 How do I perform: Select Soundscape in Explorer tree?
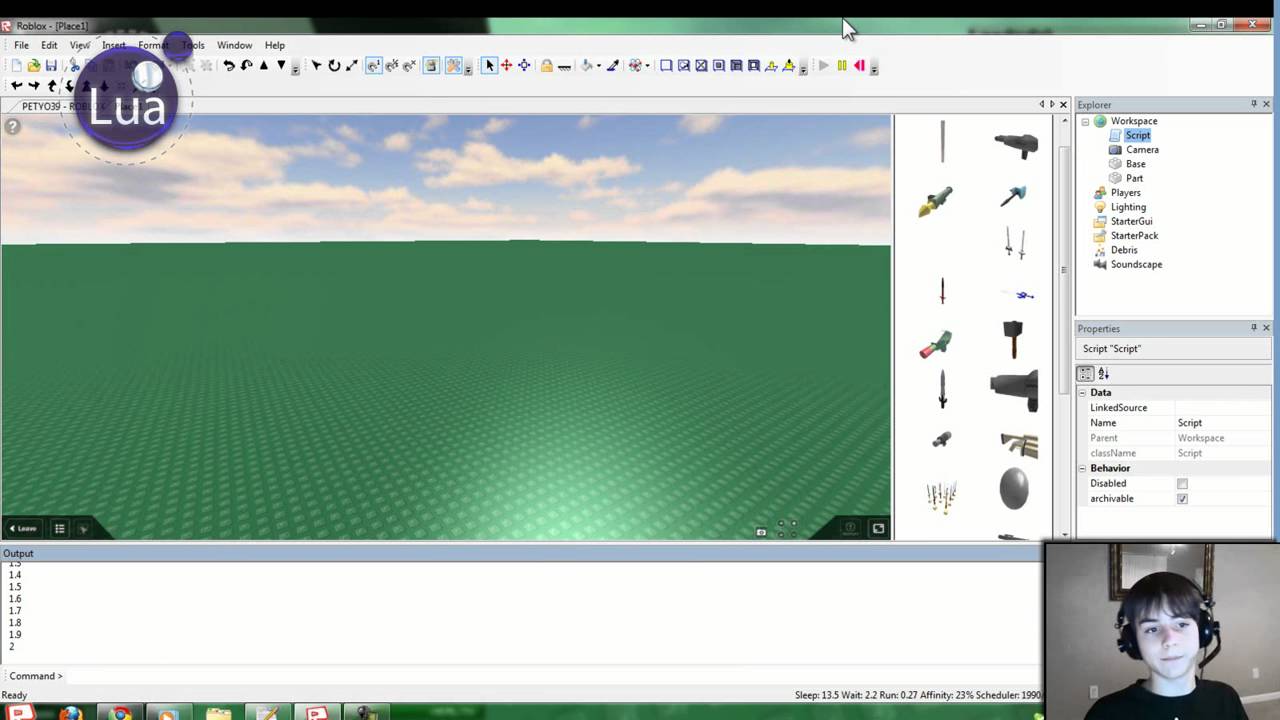pyautogui.click(x=1136, y=265)
